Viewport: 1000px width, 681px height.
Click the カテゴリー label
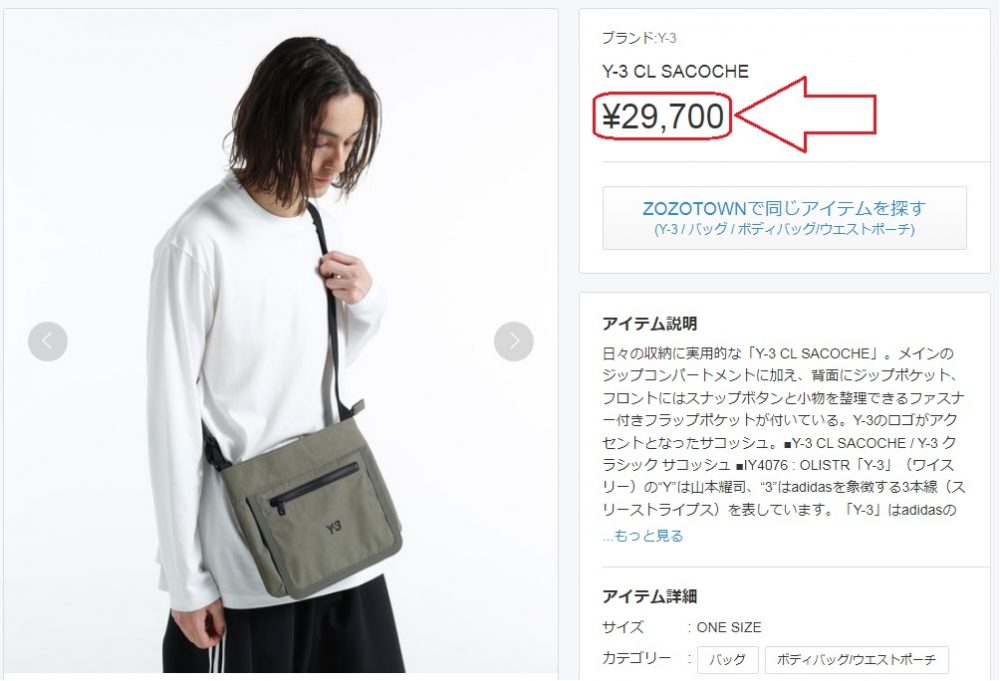click(x=636, y=658)
